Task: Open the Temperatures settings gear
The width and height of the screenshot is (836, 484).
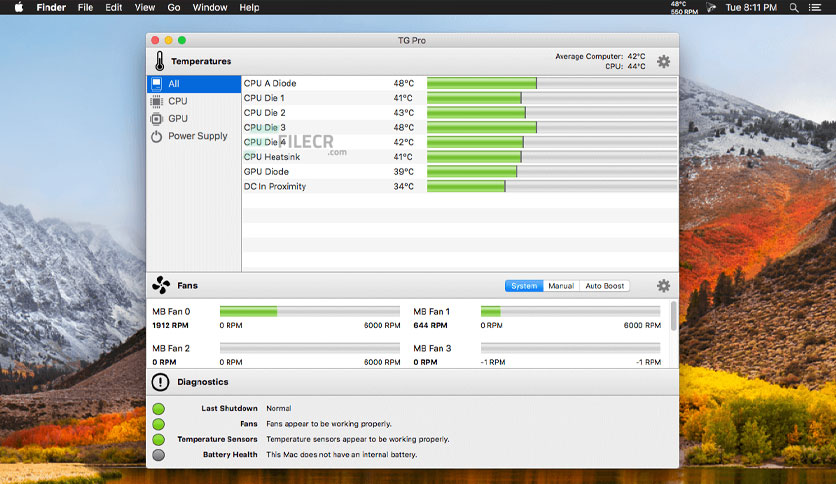Action: (663, 61)
